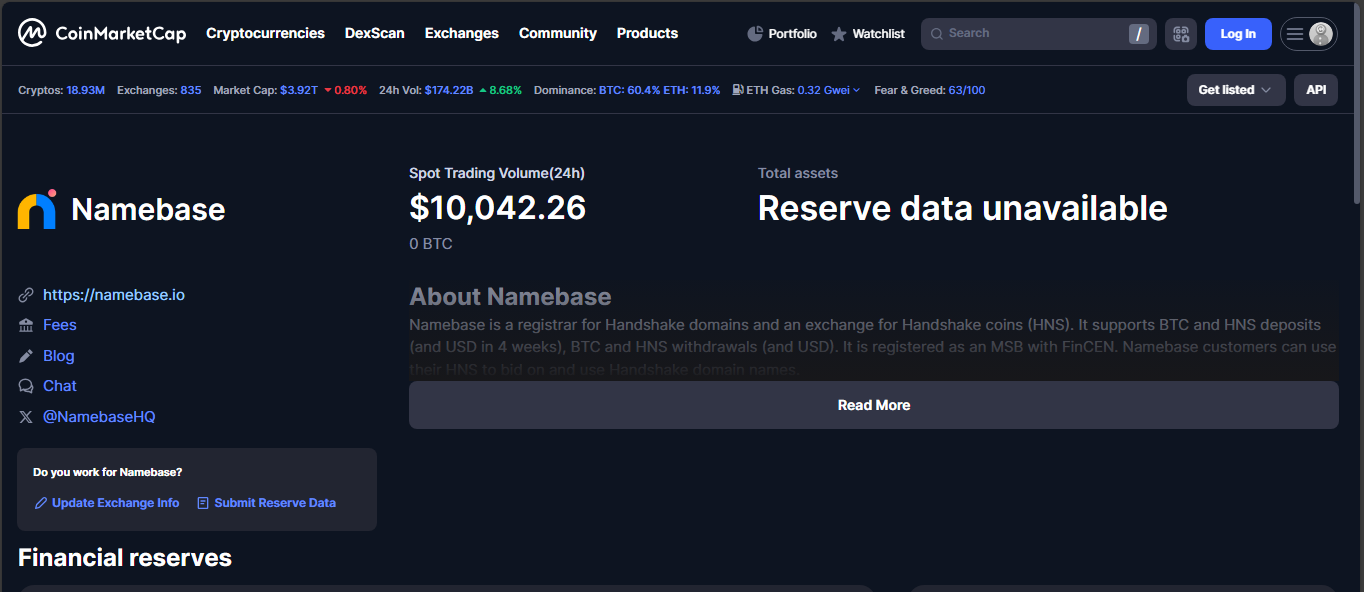The height and width of the screenshot is (592, 1364).
Task: Open the Products menu
Action: [x=647, y=33]
